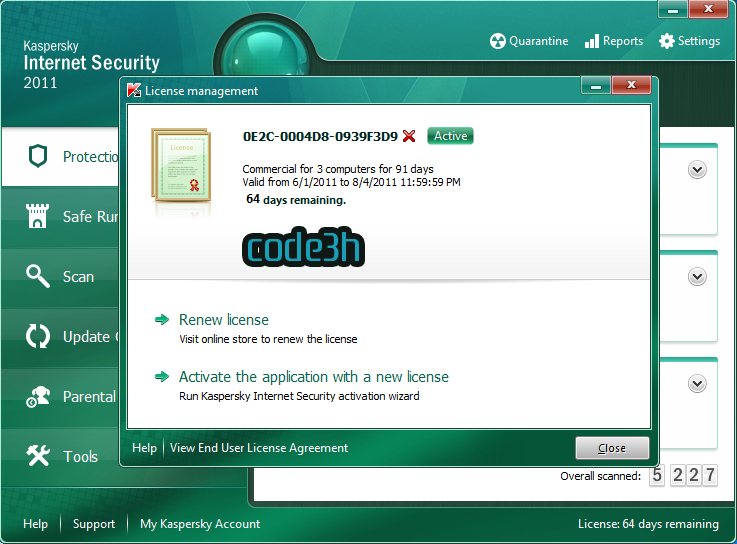
Task: Click "Visit online store to renew the license"
Action: (x=268, y=339)
